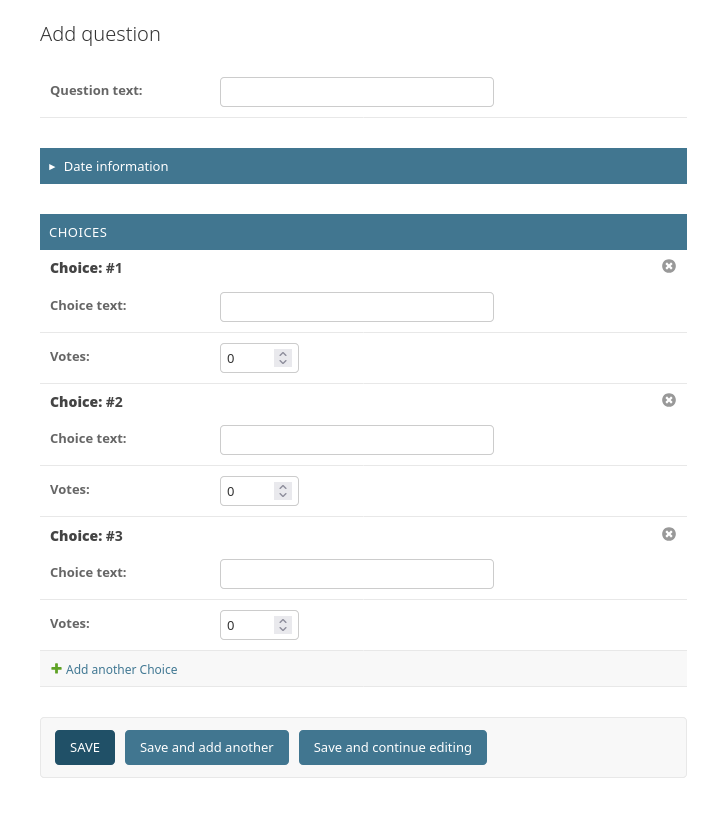727x818 pixels.
Task: Click the green plus icon beside Add another Choice
Action: click(x=56, y=669)
